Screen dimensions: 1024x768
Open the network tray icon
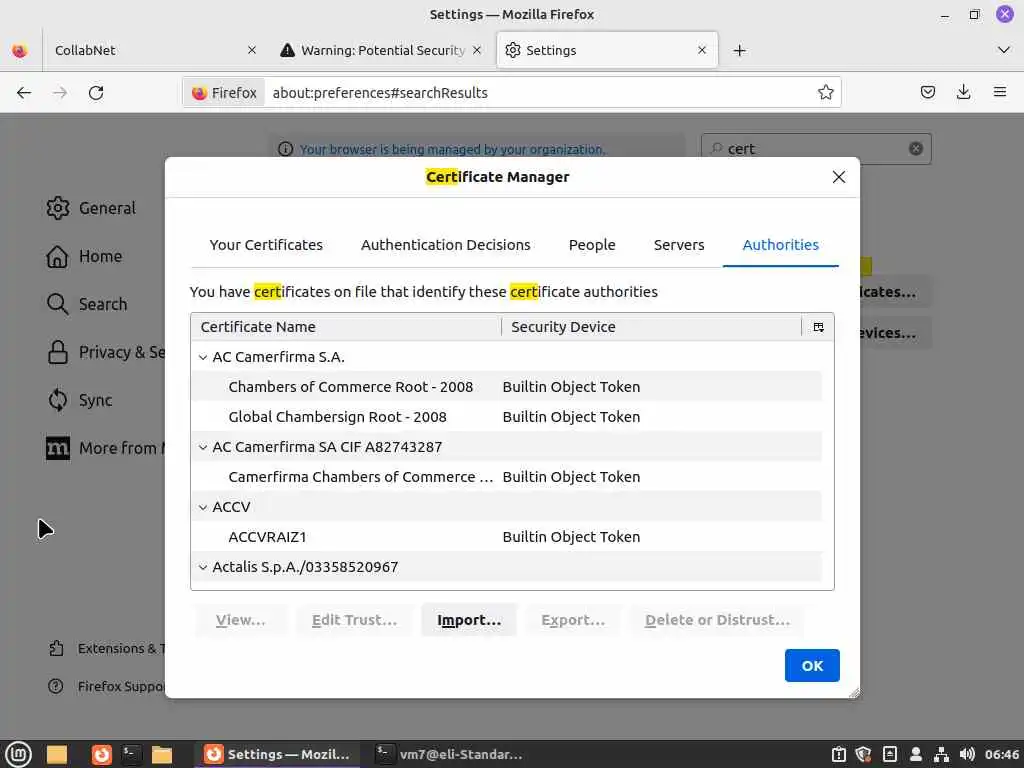coord(941,754)
